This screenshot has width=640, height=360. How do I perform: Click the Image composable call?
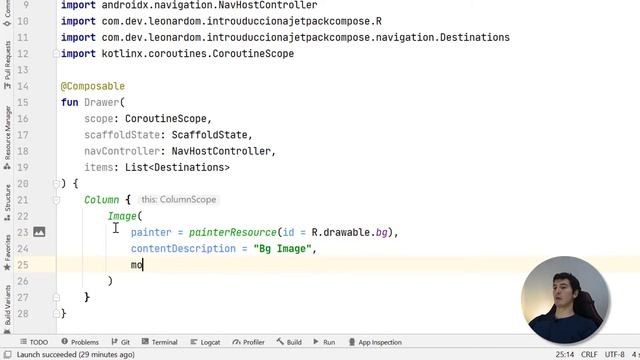tap(122, 216)
